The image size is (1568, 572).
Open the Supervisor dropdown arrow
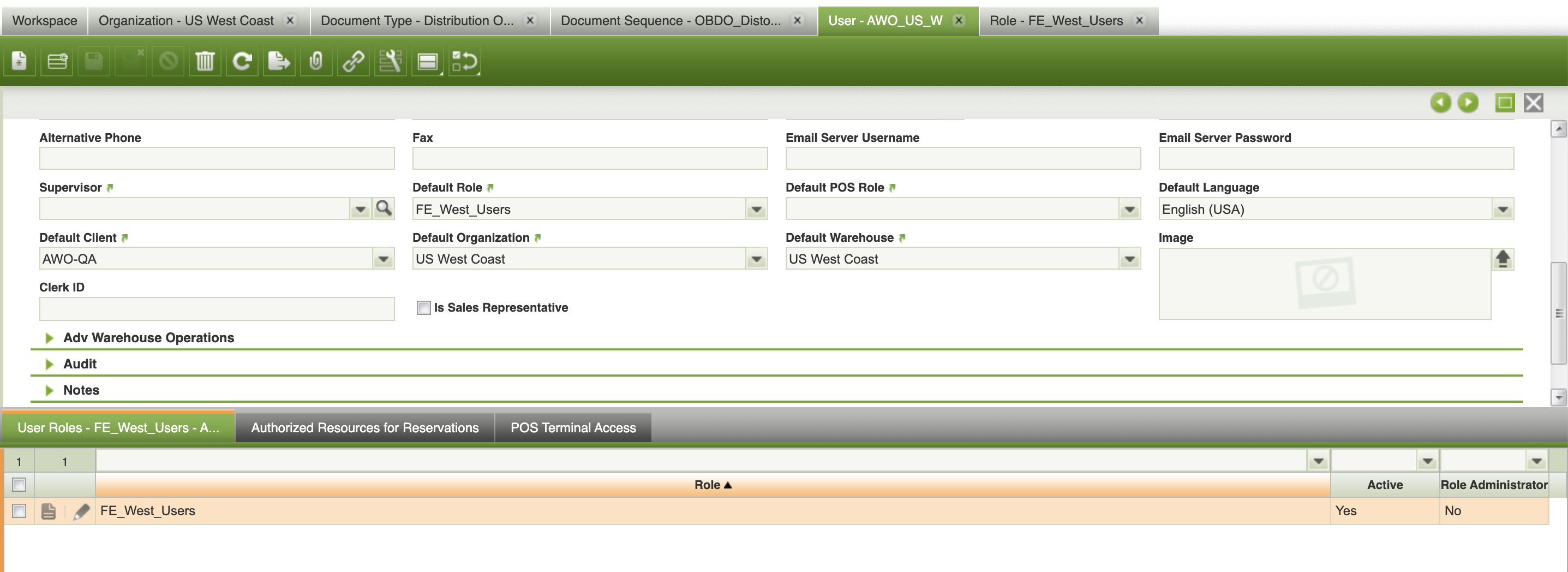coord(360,209)
